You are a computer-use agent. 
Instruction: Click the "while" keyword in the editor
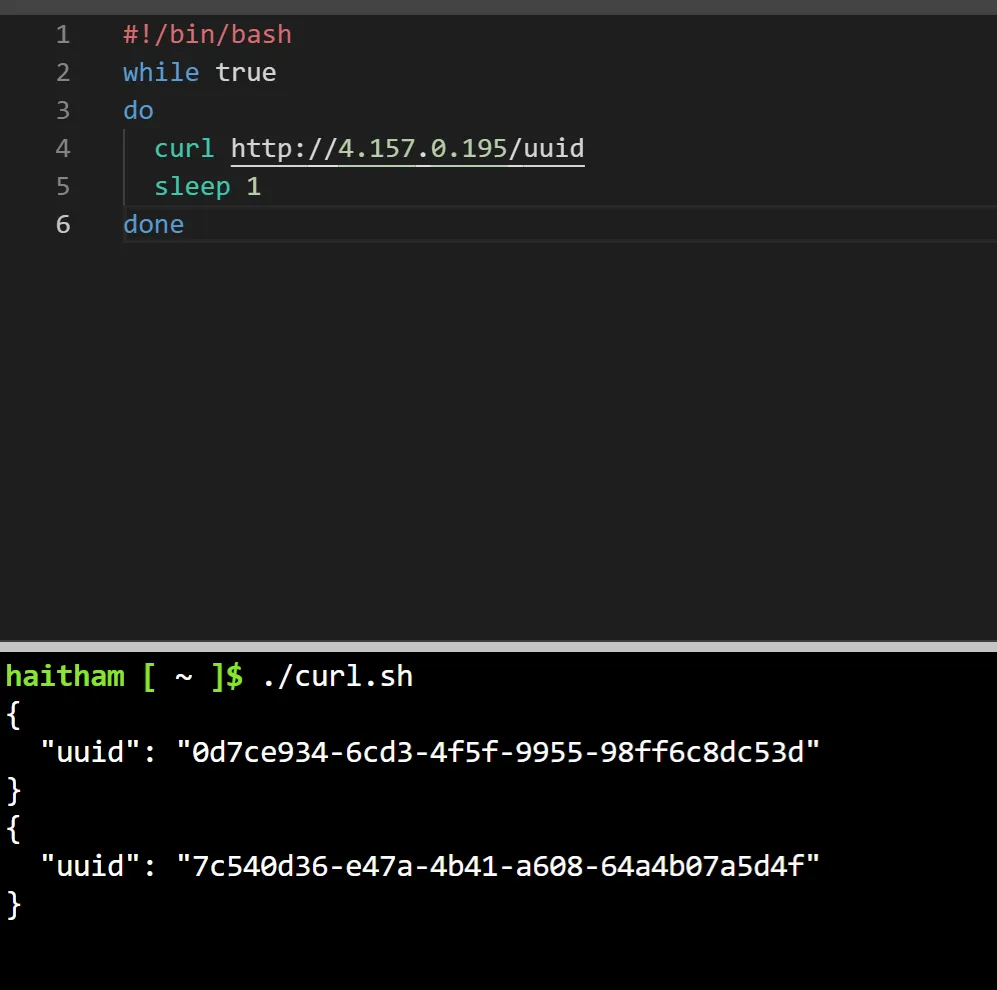161,73
